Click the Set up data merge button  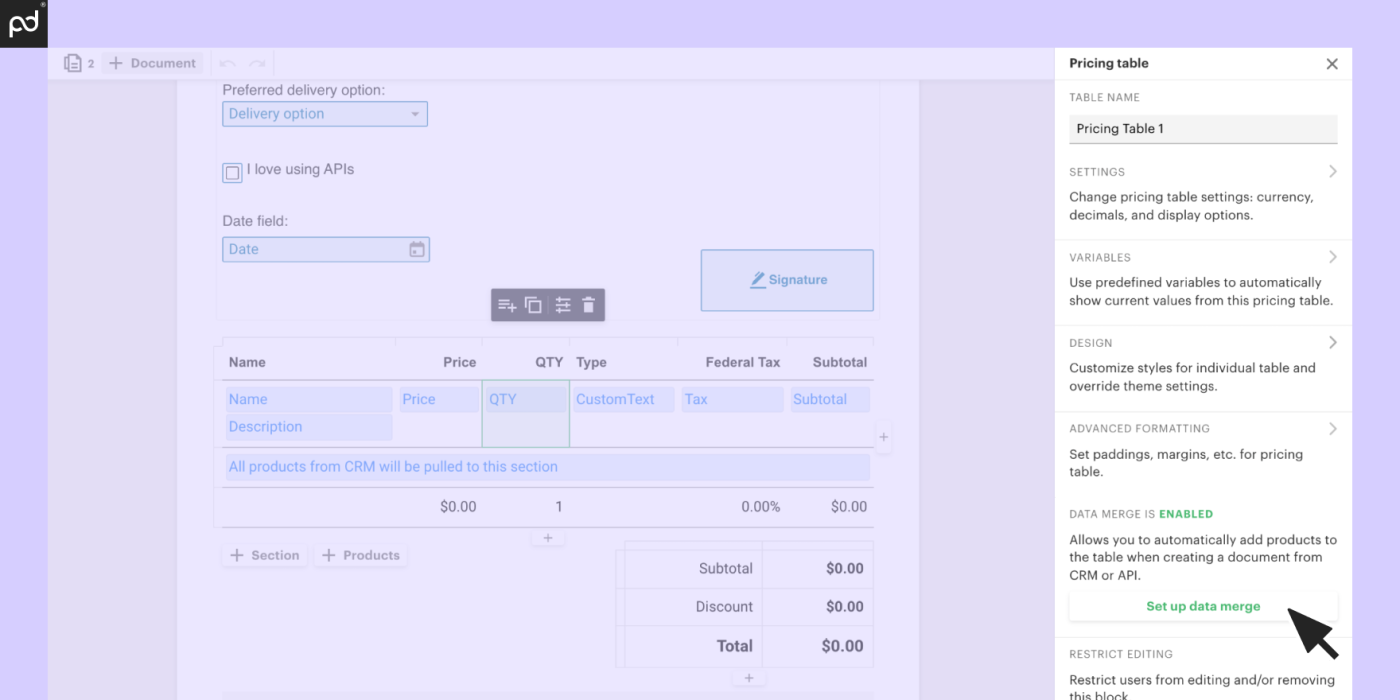click(1203, 606)
